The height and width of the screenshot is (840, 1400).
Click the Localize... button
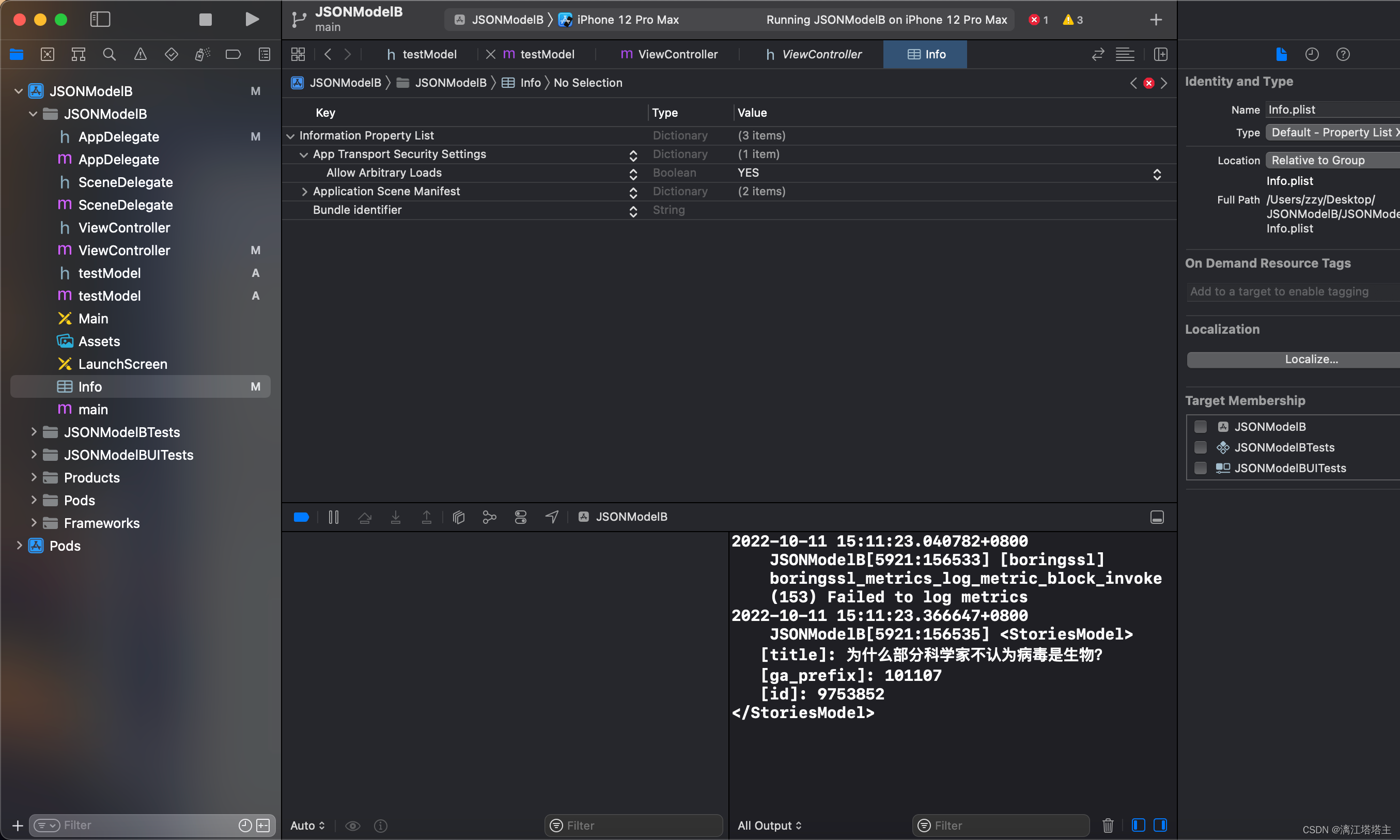[x=1293, y=360]
